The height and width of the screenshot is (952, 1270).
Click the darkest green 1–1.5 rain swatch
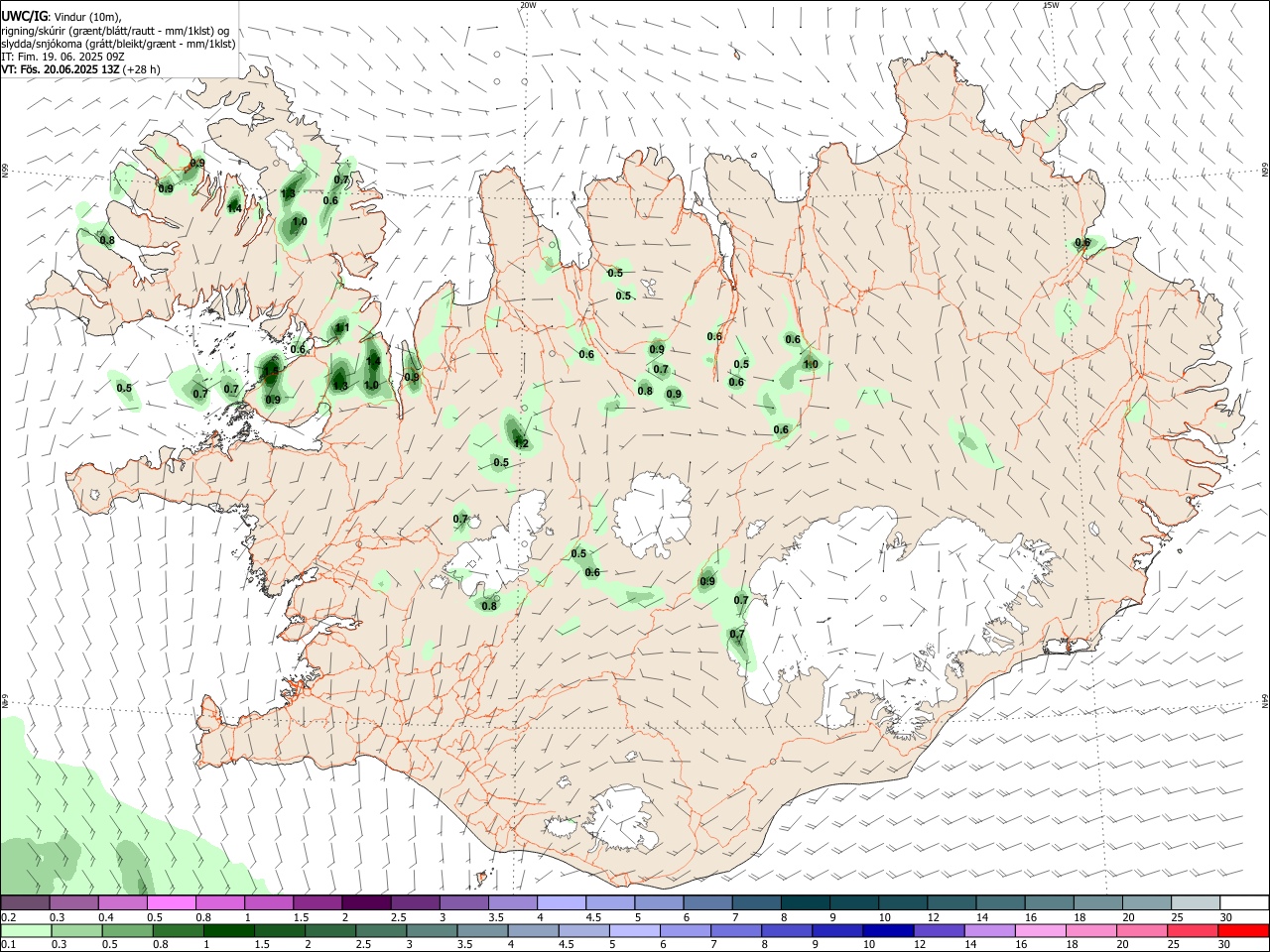point(228,931)
